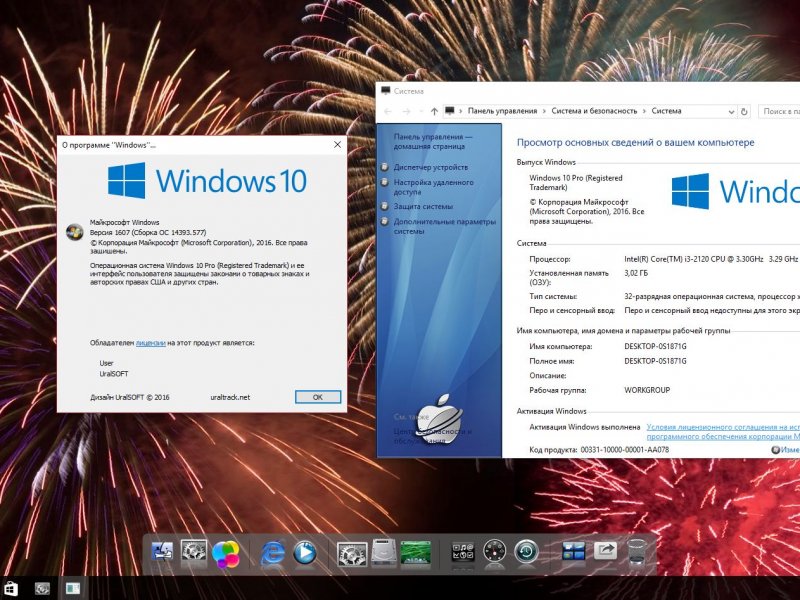Image resolution: width=800 pixels, height=600 pixels.
Task: Go back in the Система window
Action: [388, 111]
